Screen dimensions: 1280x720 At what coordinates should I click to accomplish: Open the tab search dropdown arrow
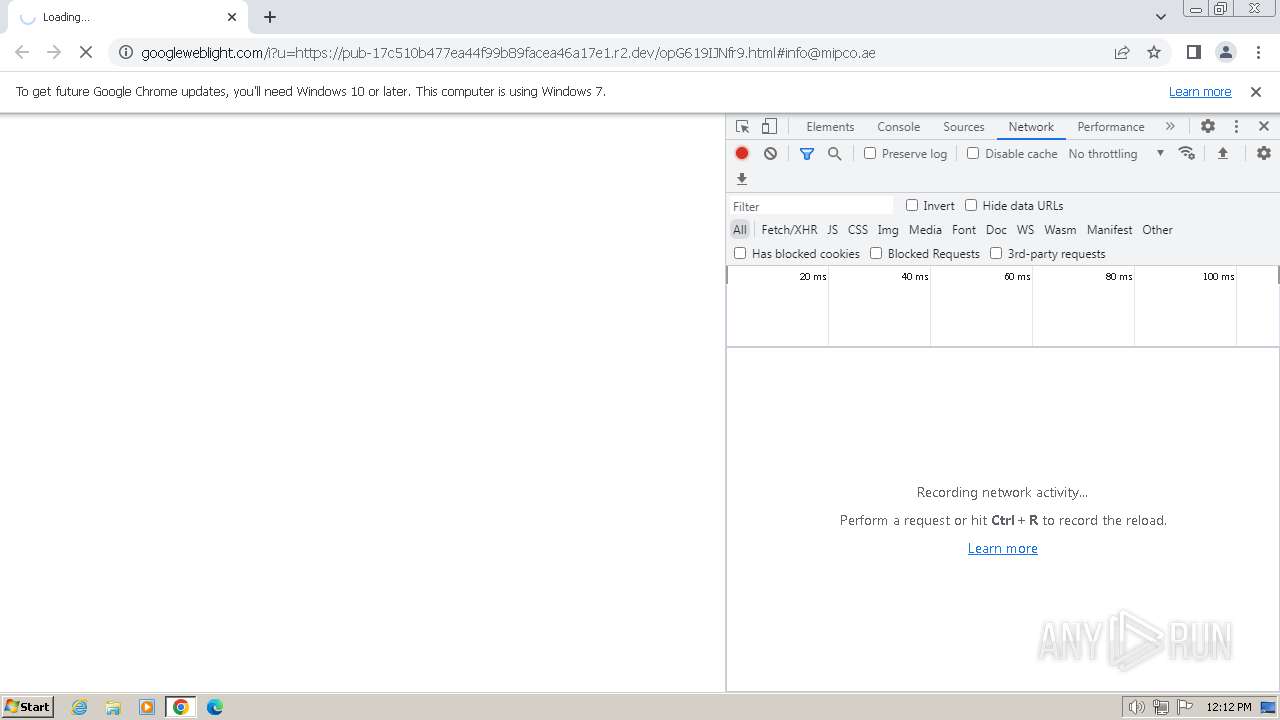coord(1161,17)
